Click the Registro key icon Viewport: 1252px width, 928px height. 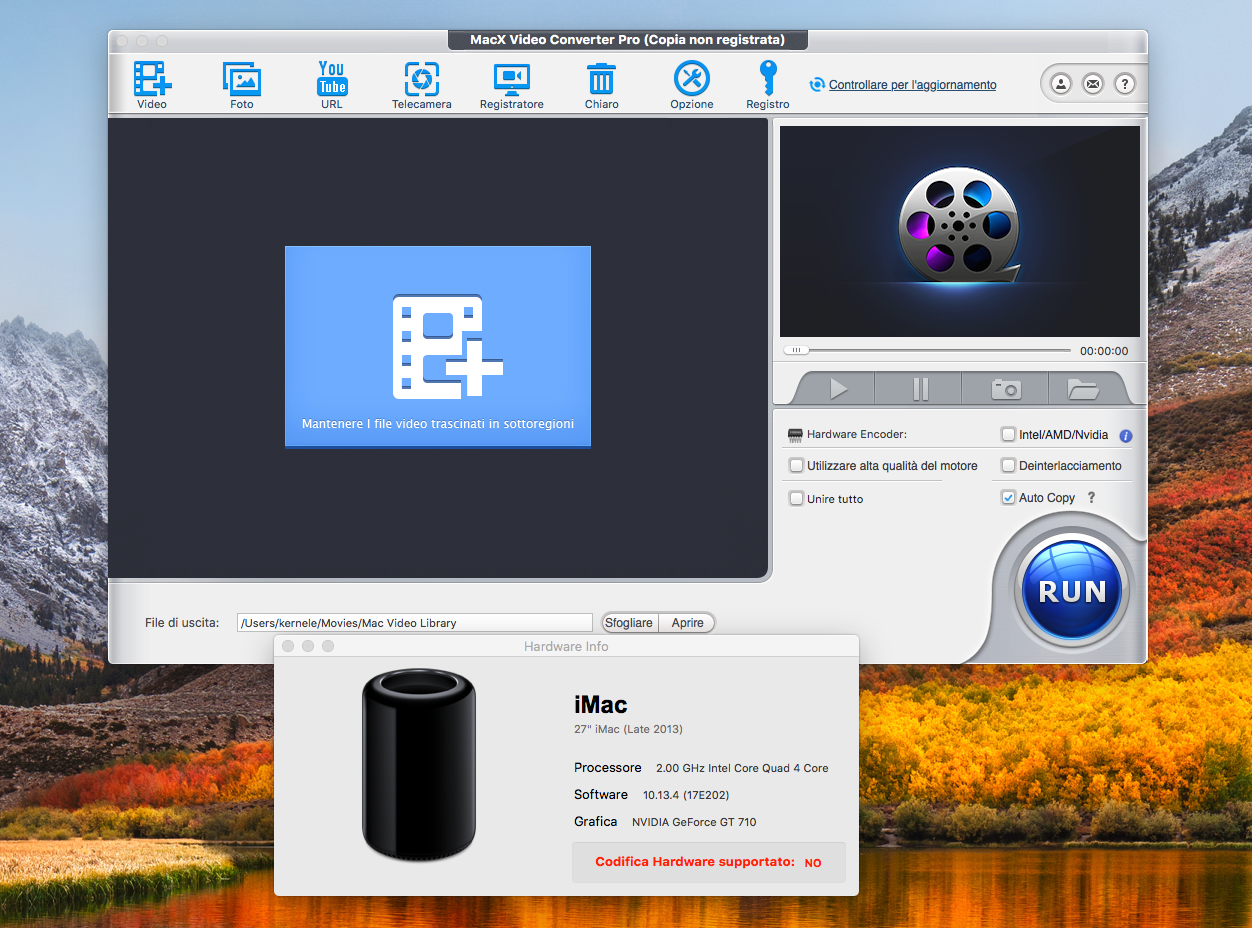767,84
